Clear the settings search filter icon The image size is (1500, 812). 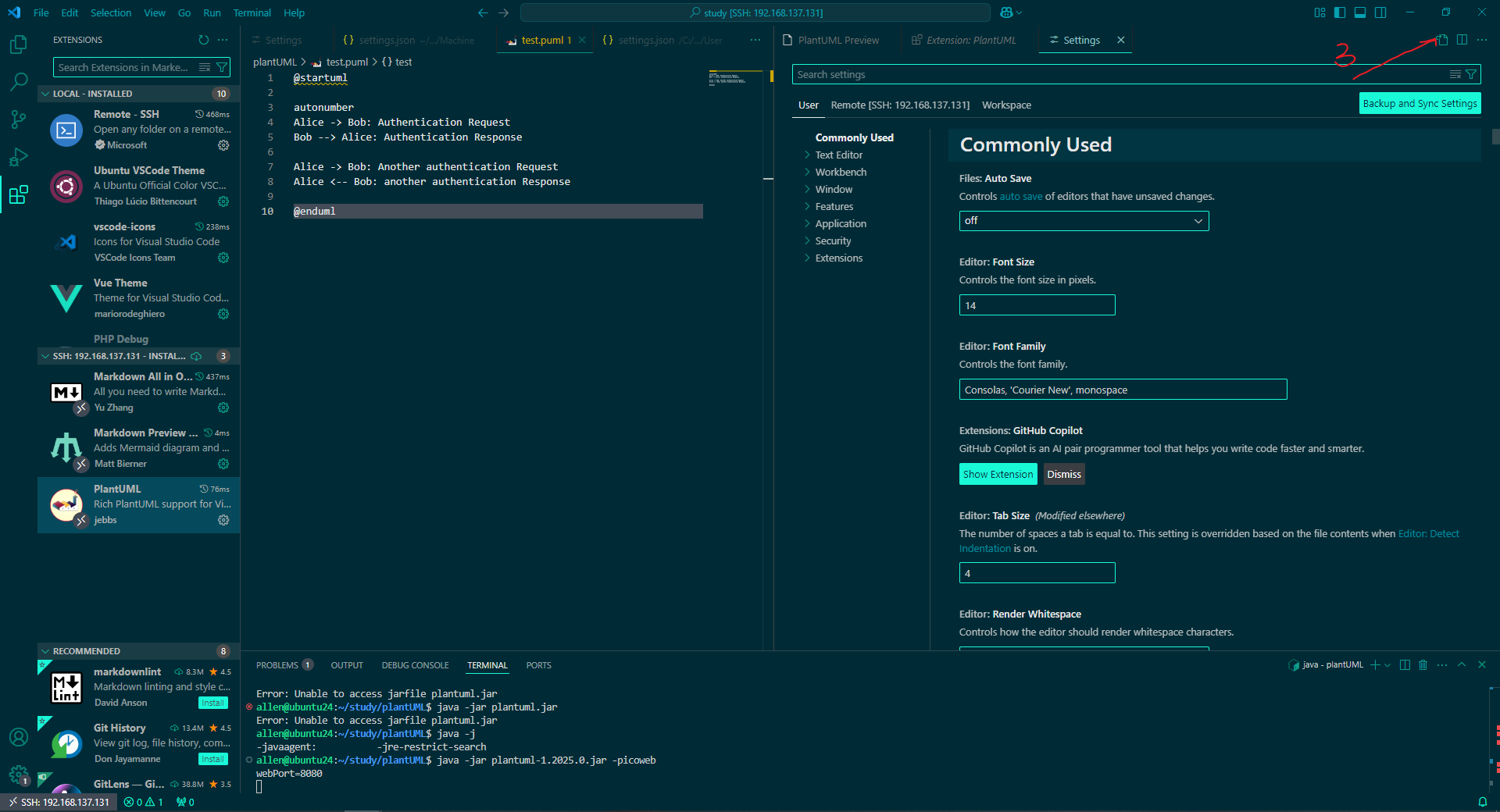(1455, 74)
